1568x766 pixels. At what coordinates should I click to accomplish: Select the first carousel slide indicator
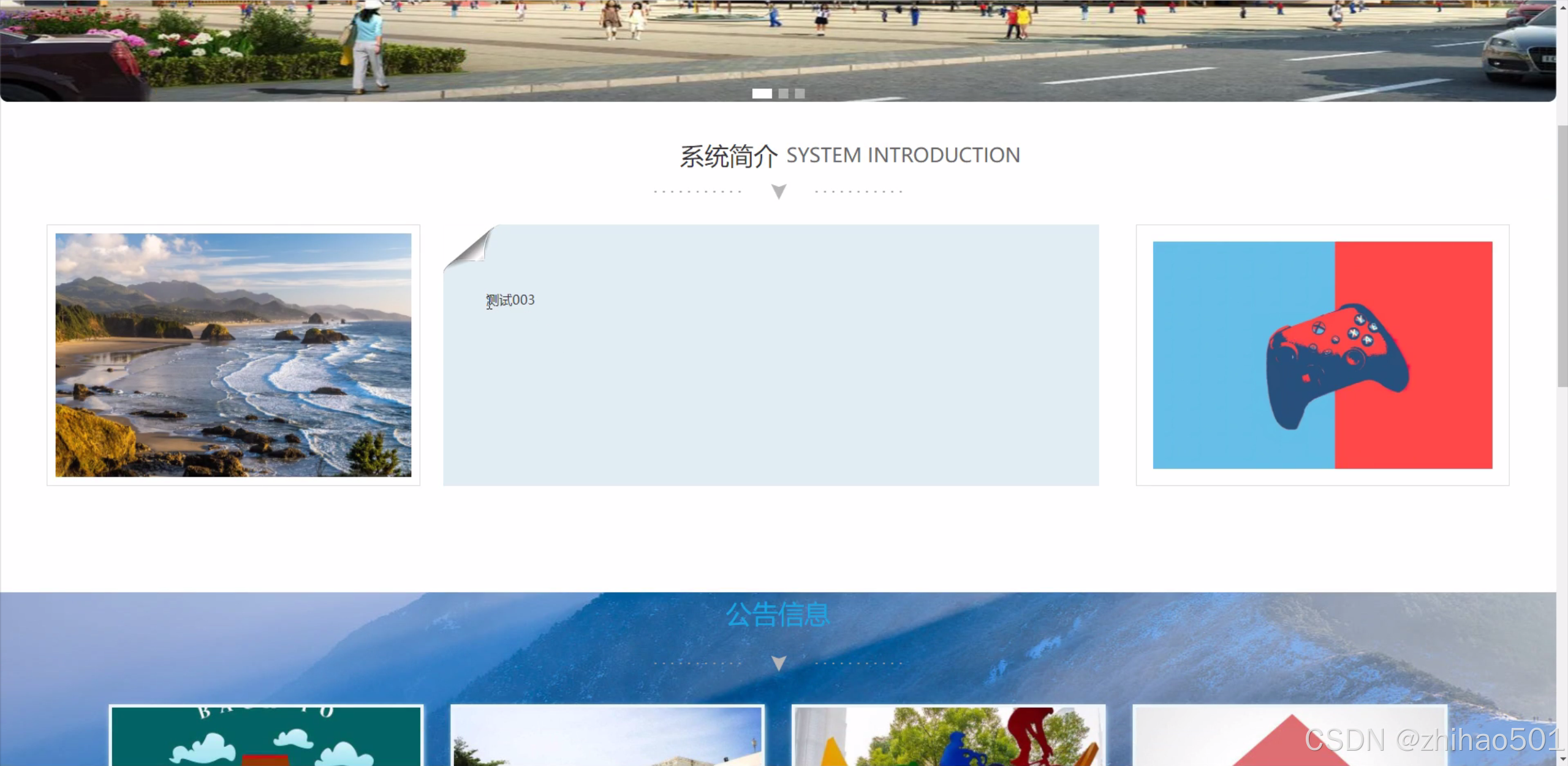[x=762, y=94]
